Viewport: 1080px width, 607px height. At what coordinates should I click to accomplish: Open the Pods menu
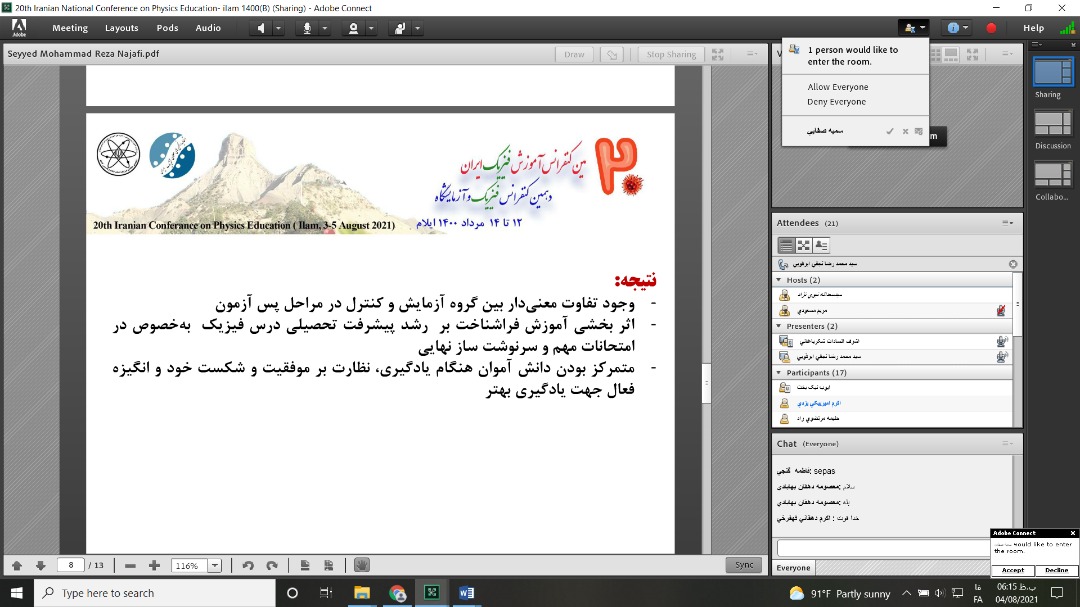point(167,28)
